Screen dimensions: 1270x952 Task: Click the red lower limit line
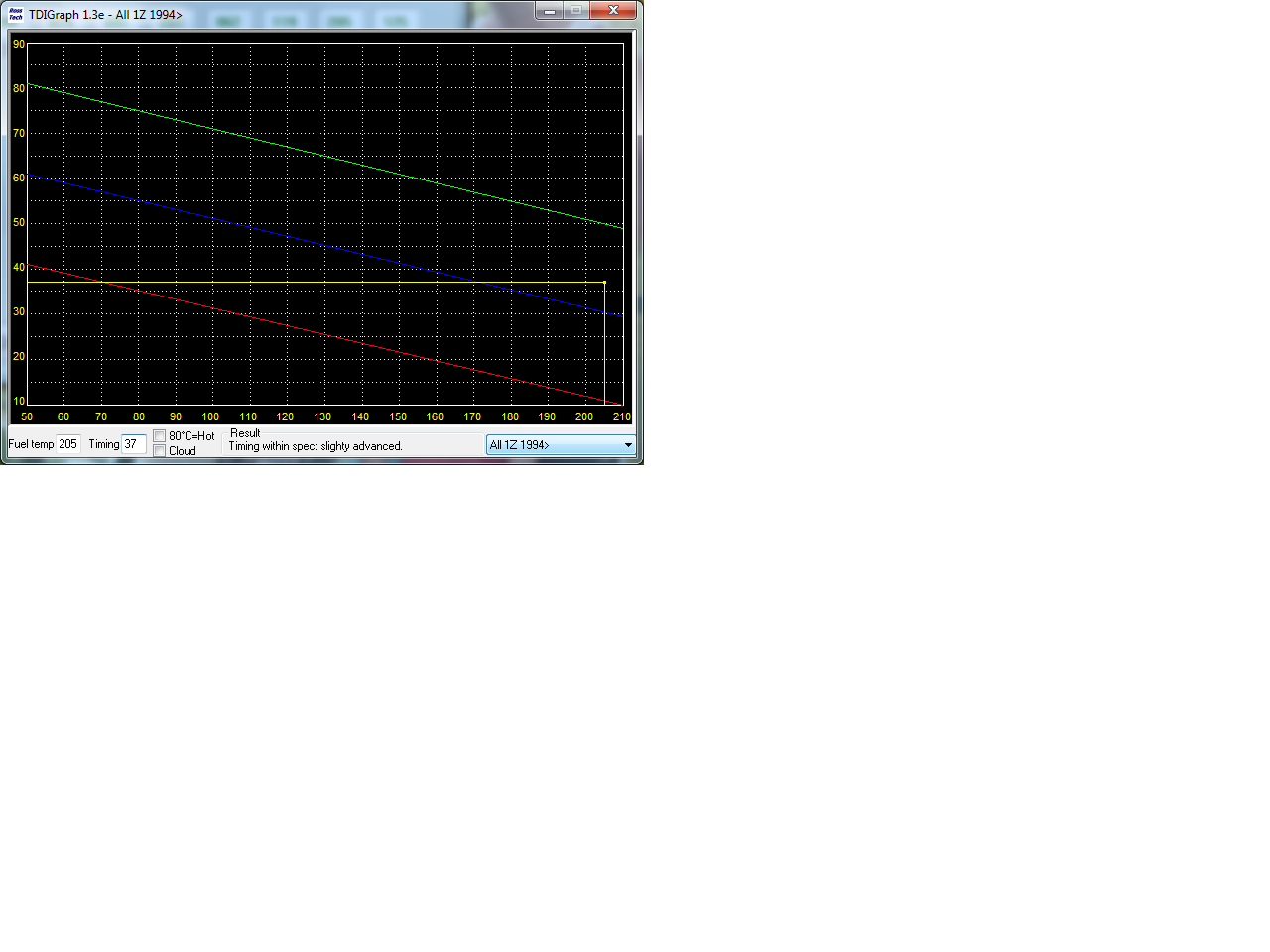(x=325, y=335)
